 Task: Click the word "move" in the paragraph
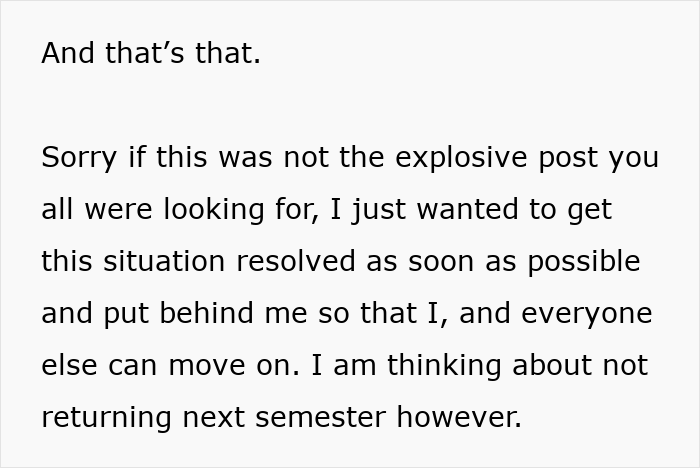(x=205, y=366)
